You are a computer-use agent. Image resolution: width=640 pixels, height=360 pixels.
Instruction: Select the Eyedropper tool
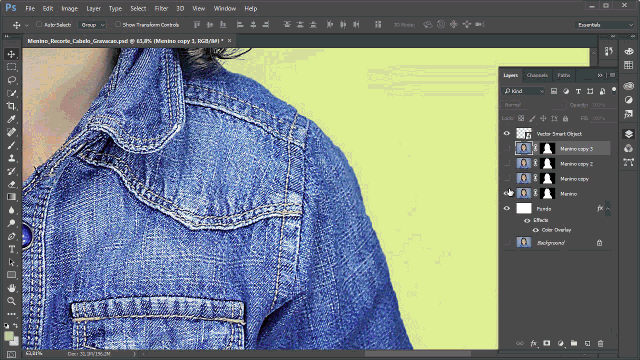pyautogui.click(x=11, y=119)
